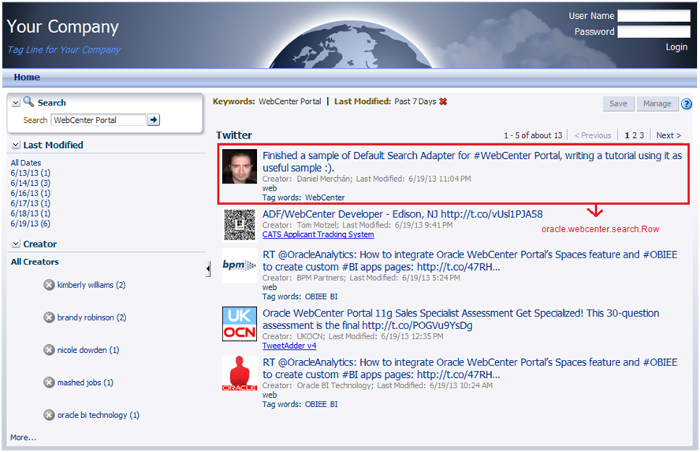Collapse the Creator section
700x452 pixels.
16,244
